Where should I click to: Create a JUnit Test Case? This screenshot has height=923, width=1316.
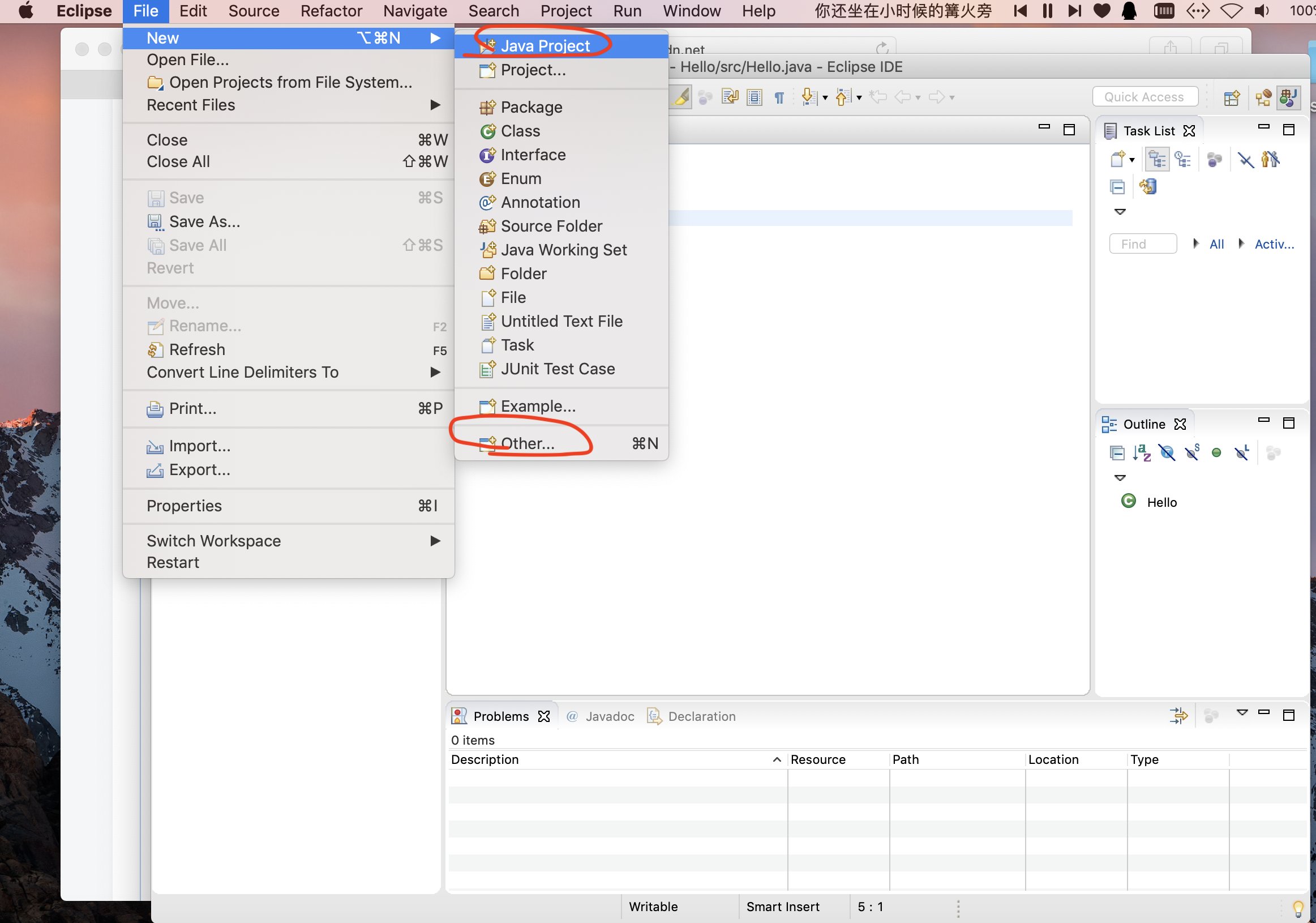[561, 369]
